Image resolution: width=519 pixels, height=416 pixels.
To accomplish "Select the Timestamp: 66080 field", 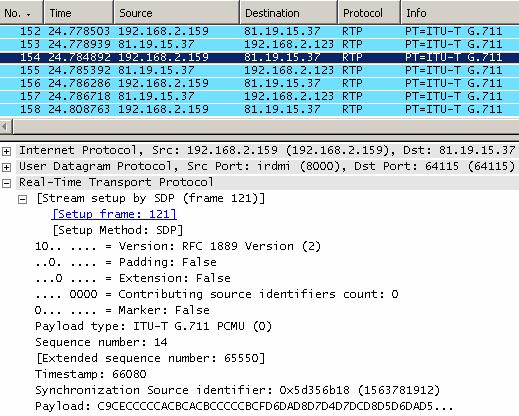I will tap(91, 374).
